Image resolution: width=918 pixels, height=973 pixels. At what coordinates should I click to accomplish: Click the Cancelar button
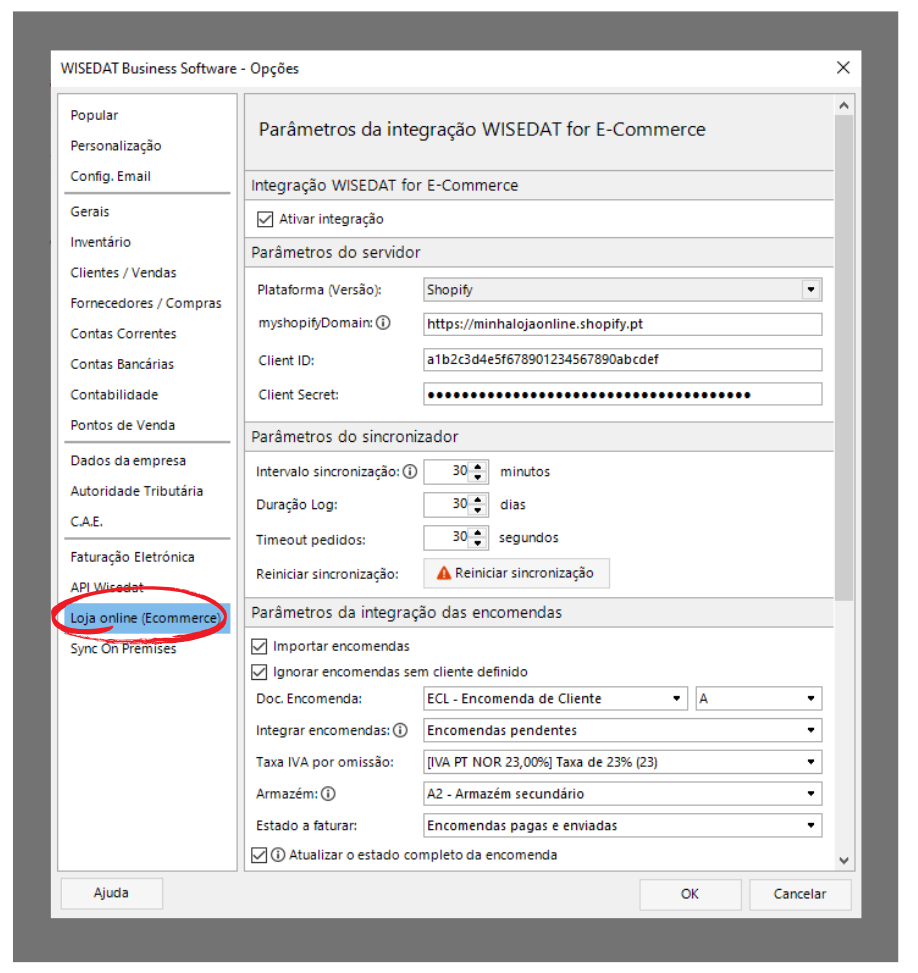(800, 894)
